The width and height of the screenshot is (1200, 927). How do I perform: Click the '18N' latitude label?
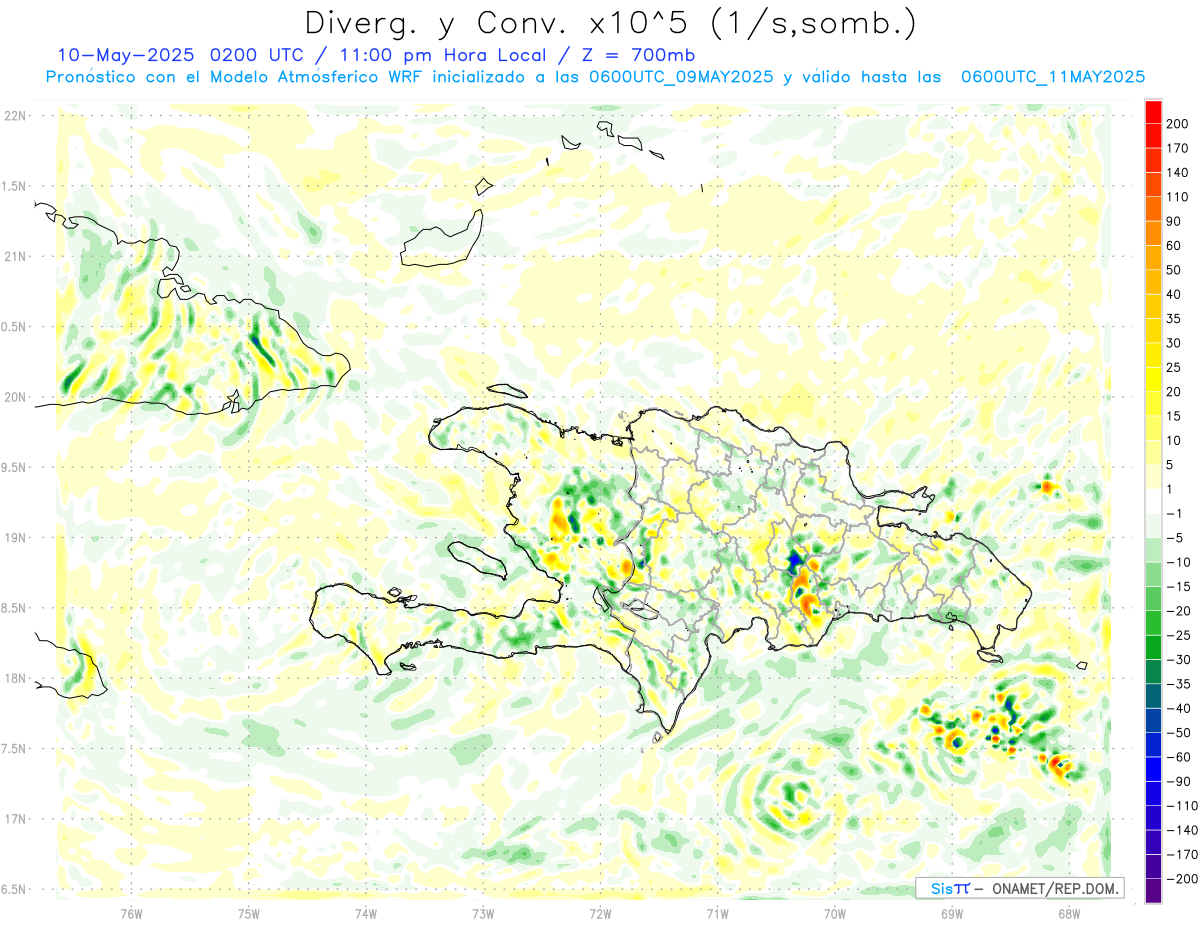[13, 678]
